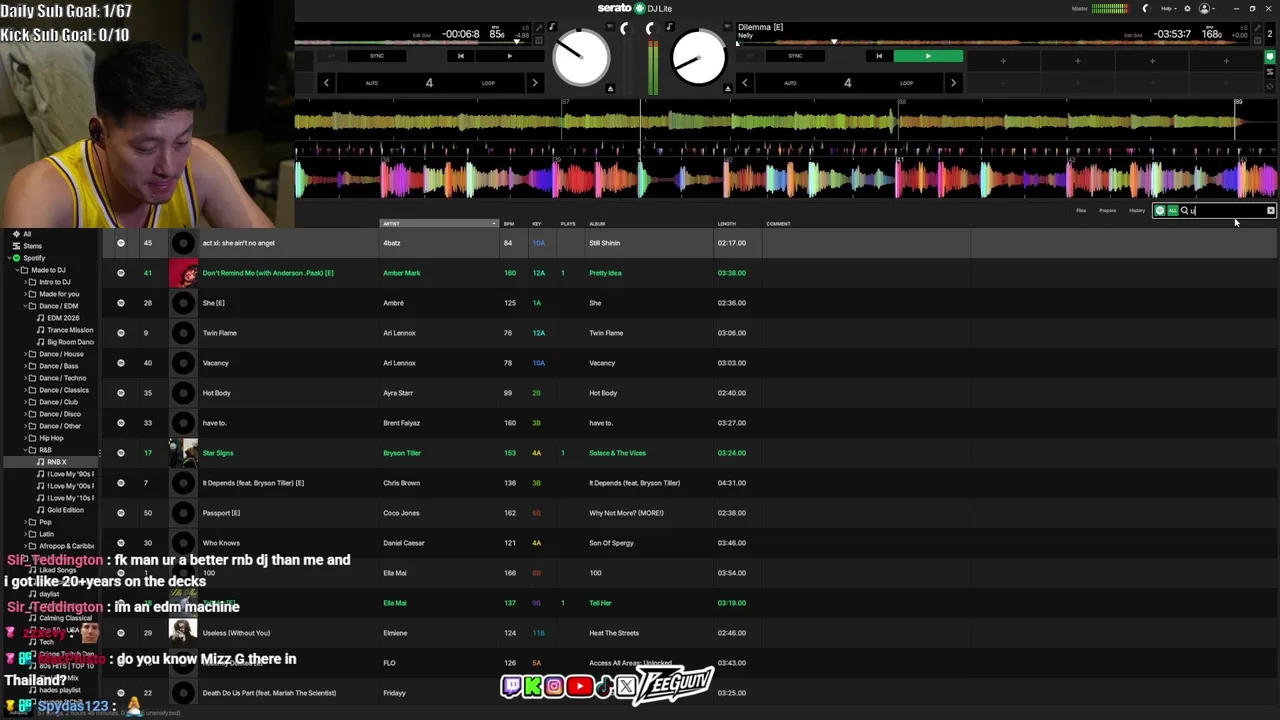Double the right deck auto loop length
The height and width of the screenshot is (720, 1280).
point(952,83)
